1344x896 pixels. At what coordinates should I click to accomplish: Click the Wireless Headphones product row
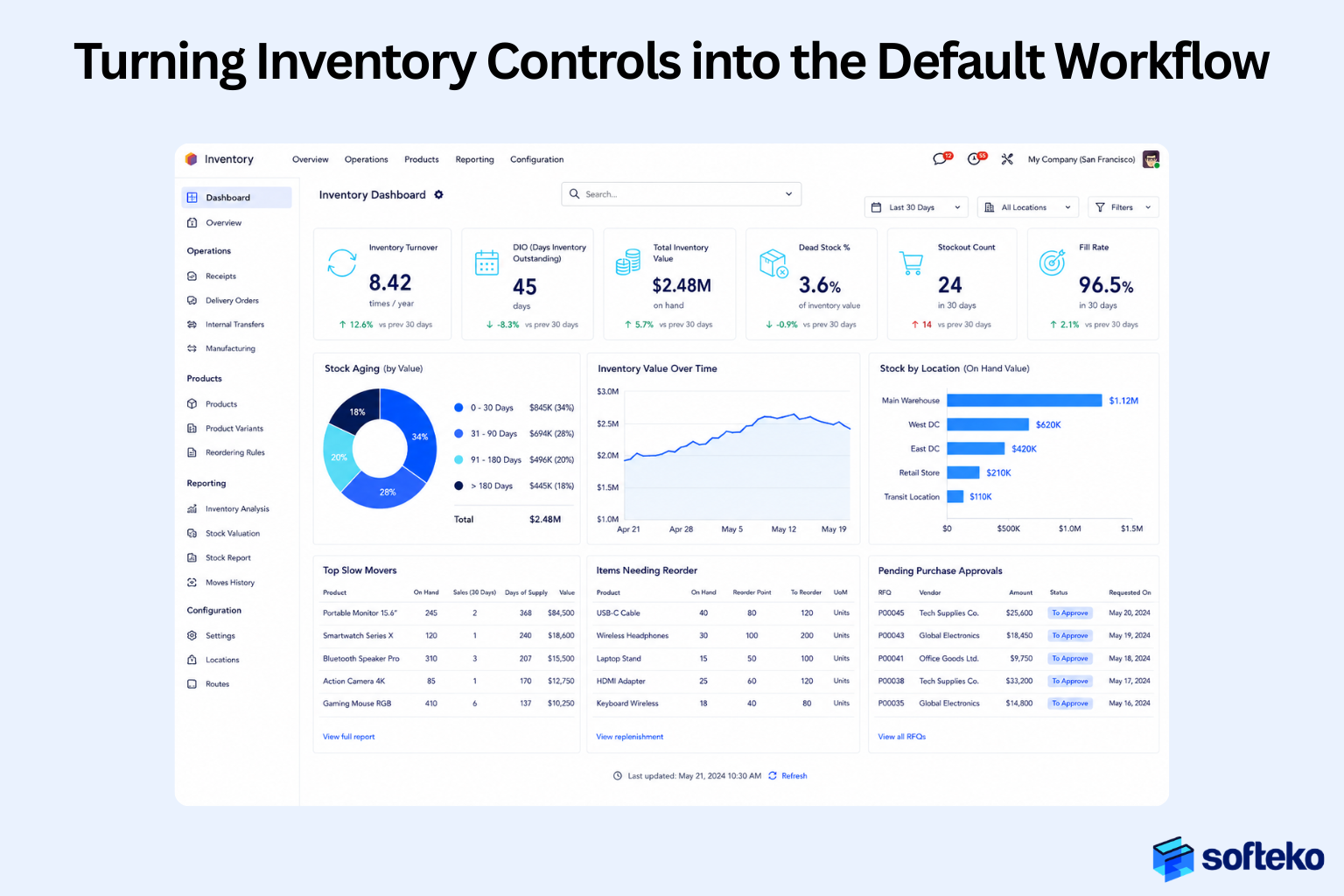[723, 636]
